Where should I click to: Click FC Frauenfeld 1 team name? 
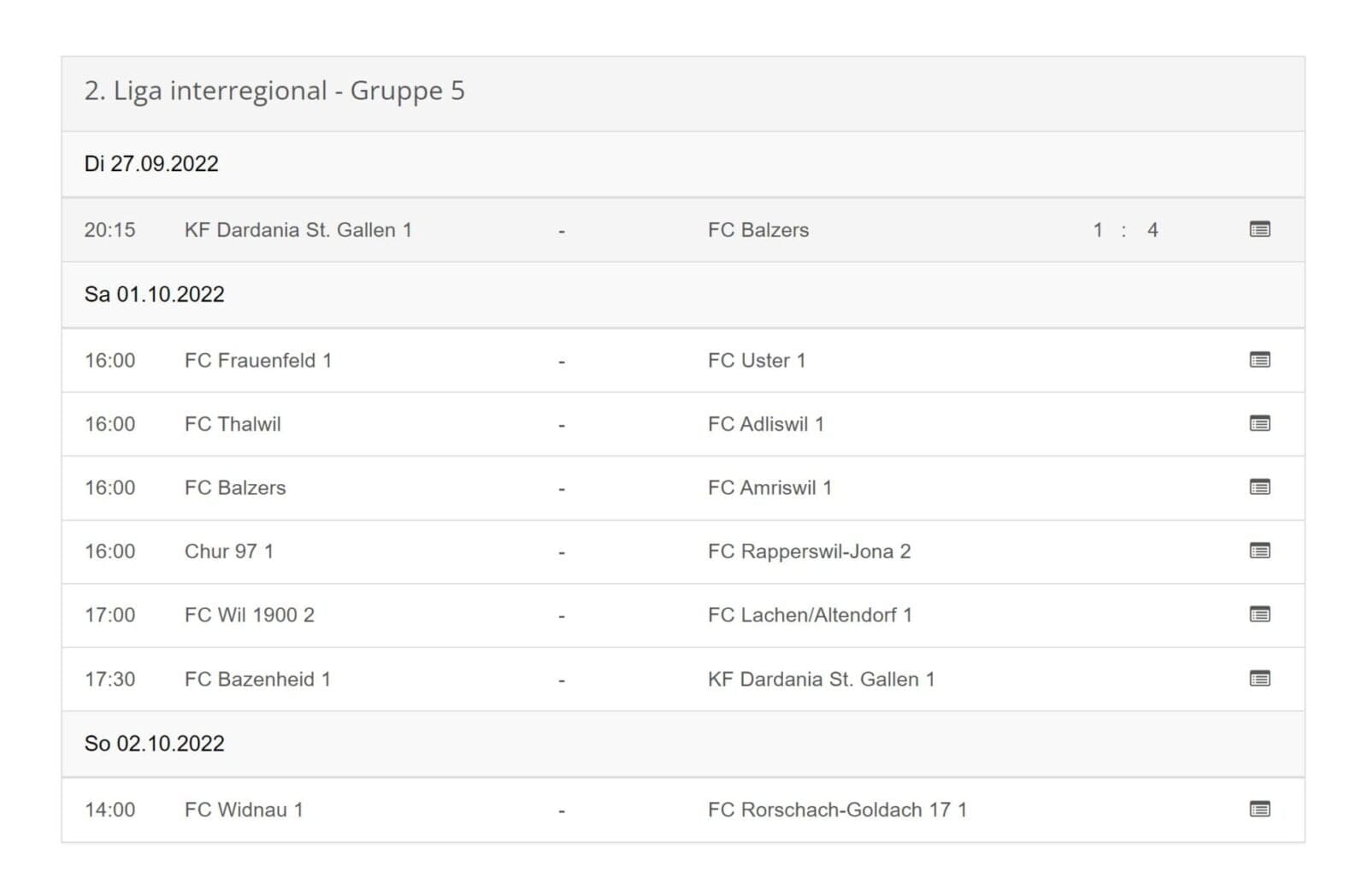click(x=258, y=361)
